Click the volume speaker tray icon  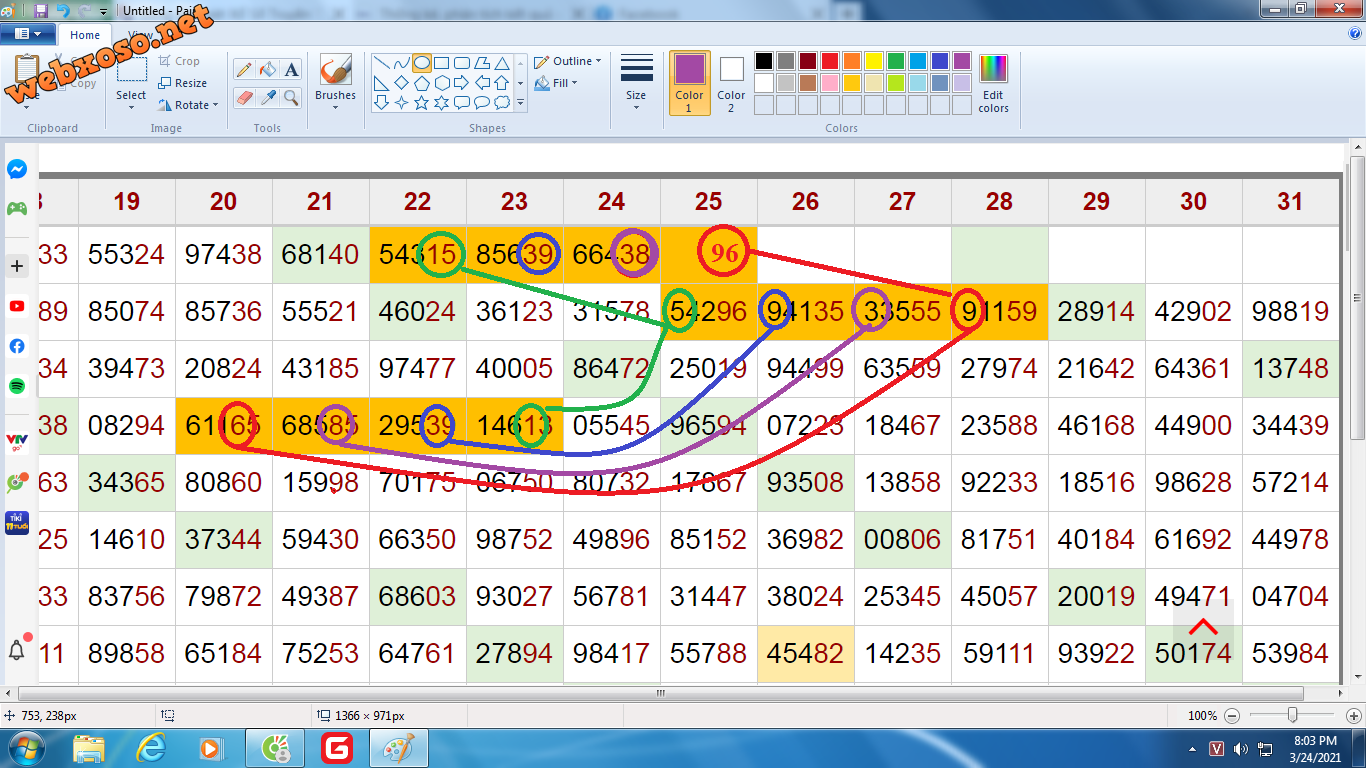1241,748
